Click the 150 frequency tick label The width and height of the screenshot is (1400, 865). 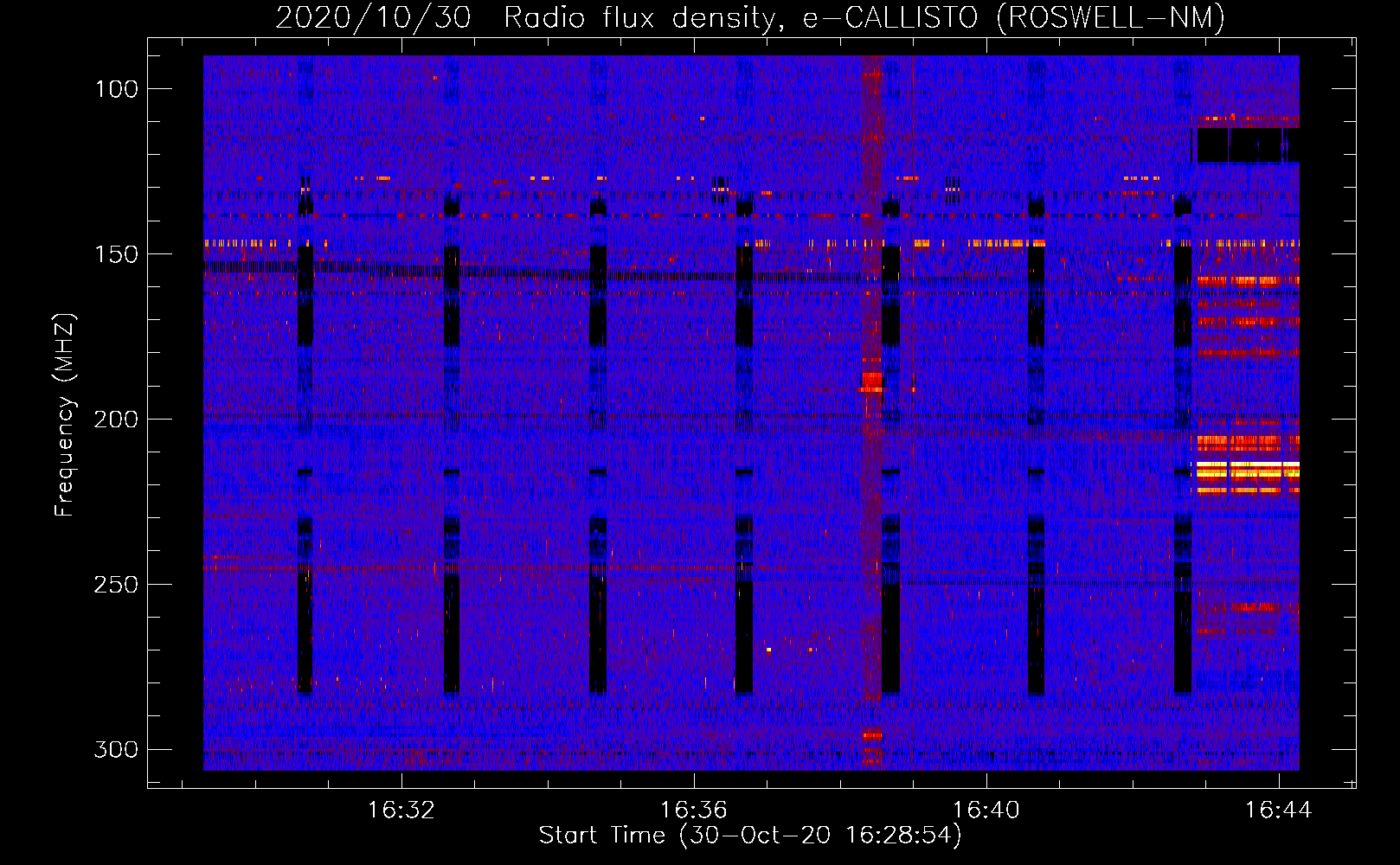tap(116, 254)
